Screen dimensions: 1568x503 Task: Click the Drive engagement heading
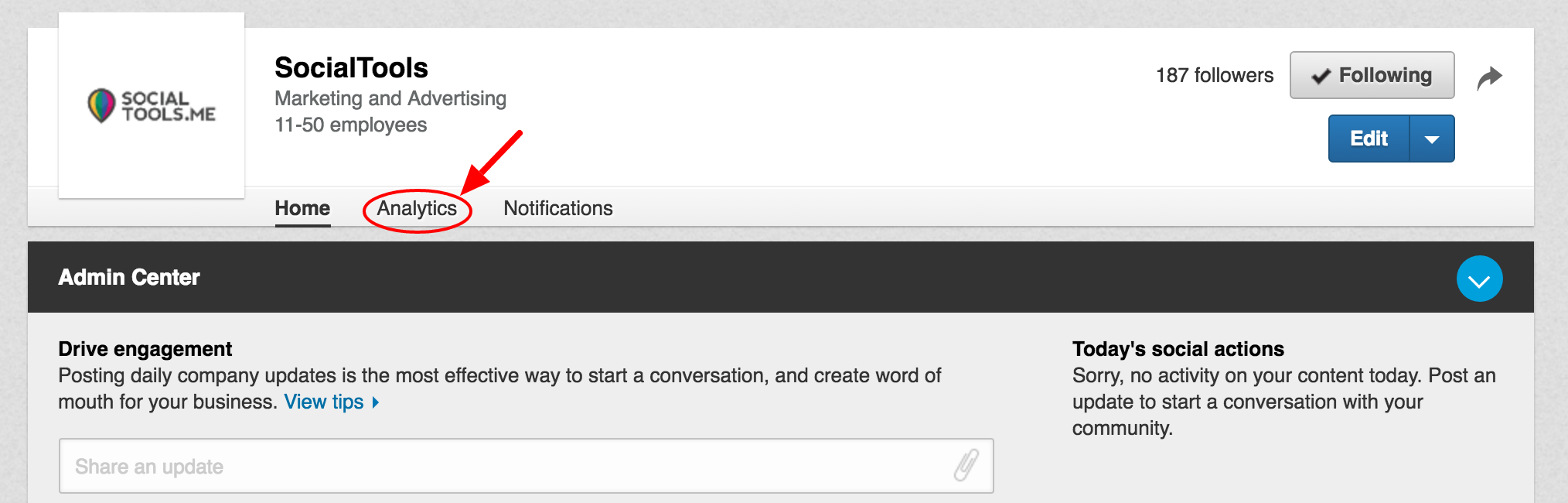tap(145, 349)
